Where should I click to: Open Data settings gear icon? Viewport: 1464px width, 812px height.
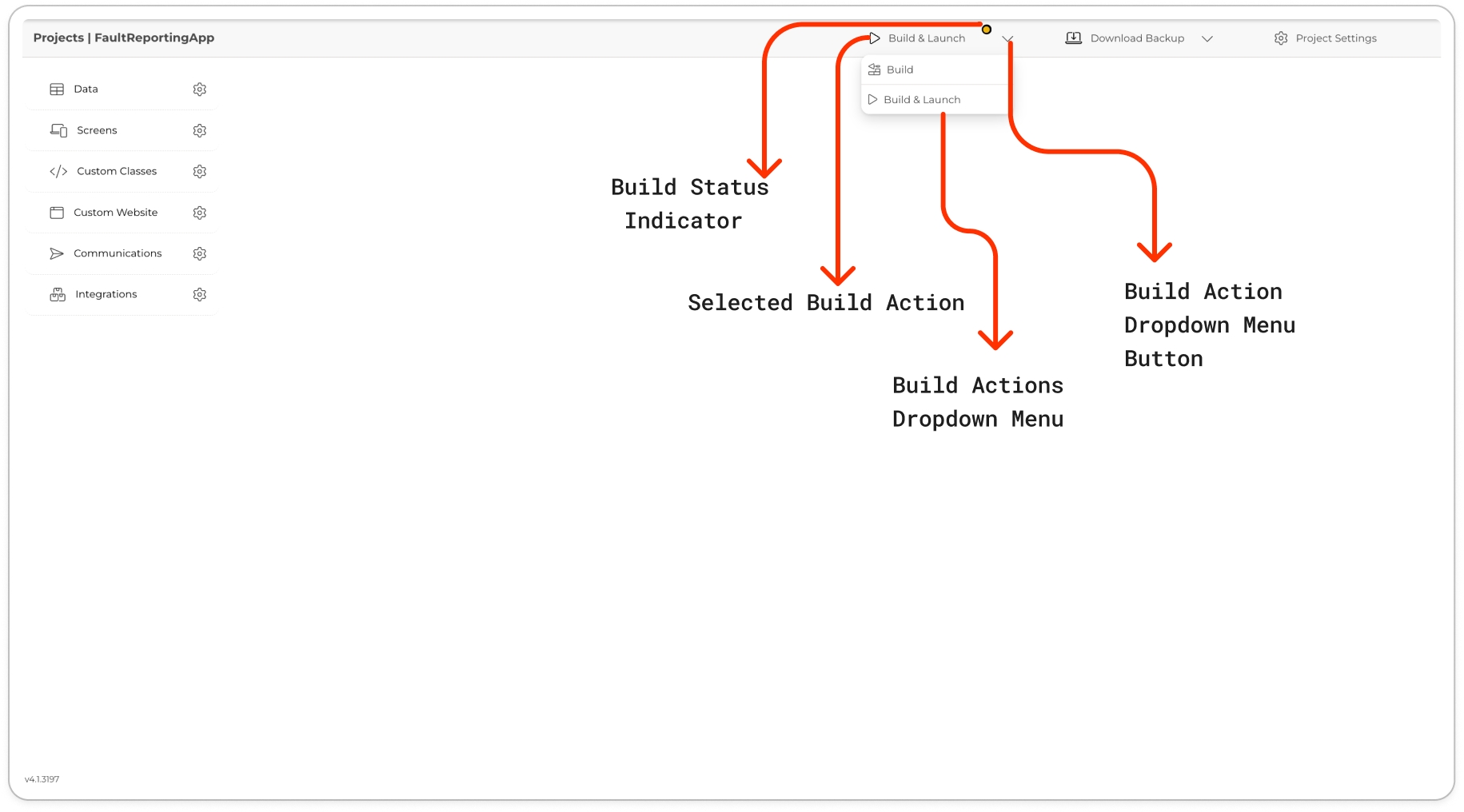tap(200, 90)
